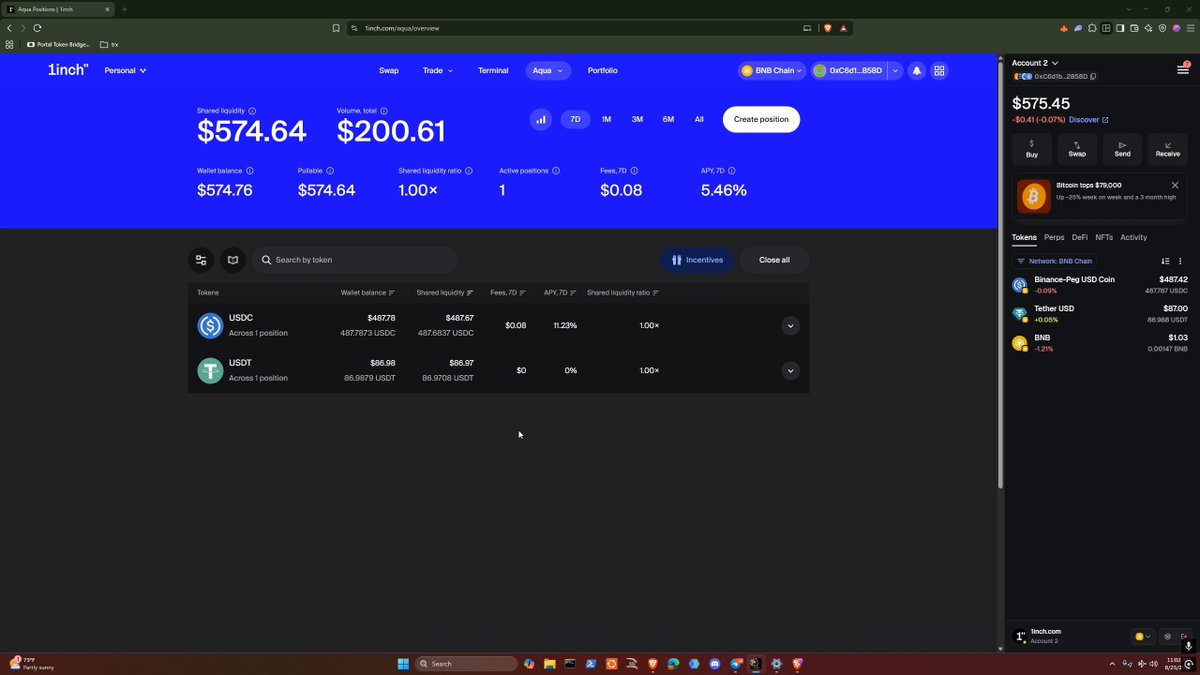Open Tether USD token in wallet
Screen dimensions: 1200x675
(1100, 314)
